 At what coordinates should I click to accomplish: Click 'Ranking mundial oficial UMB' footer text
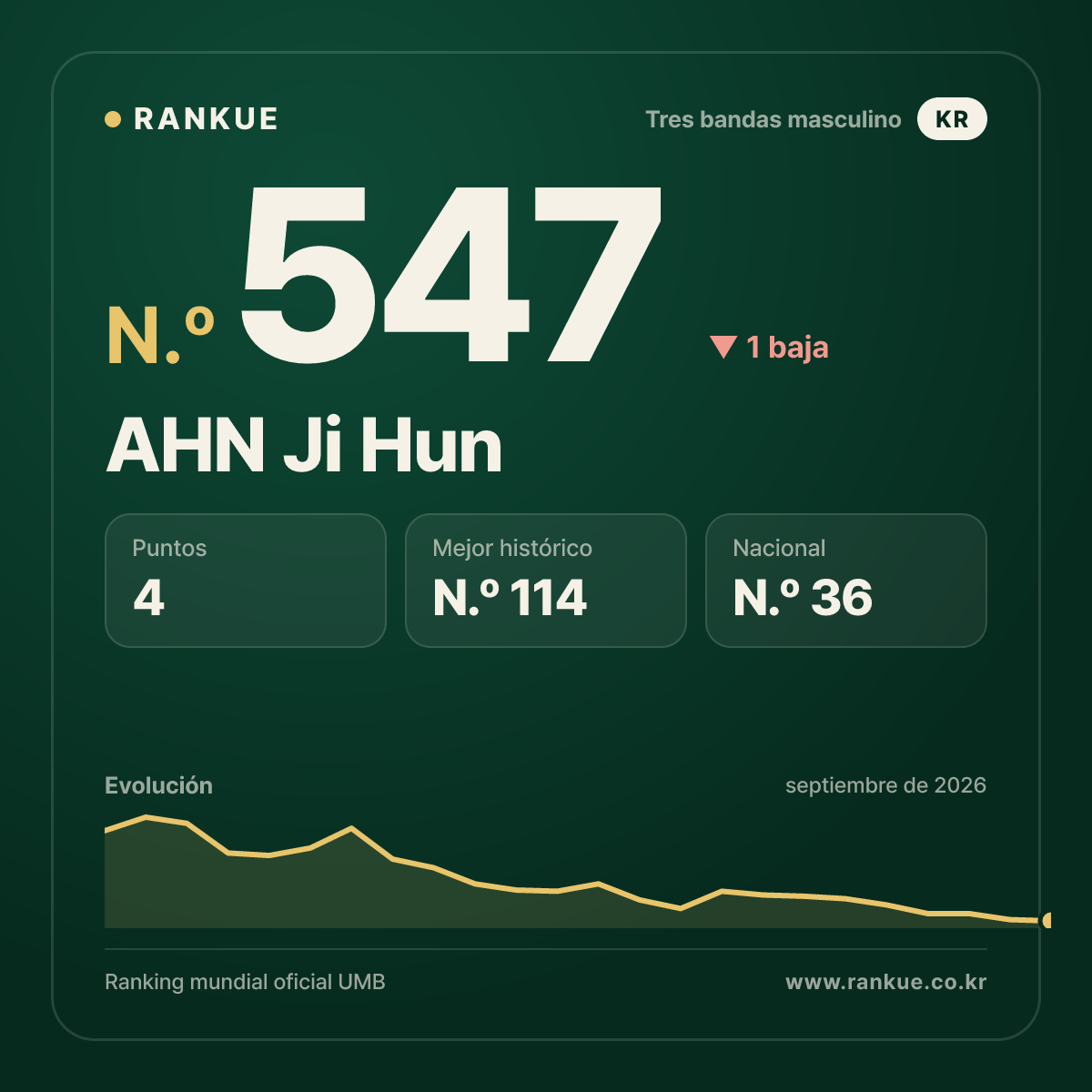(245, 982)
